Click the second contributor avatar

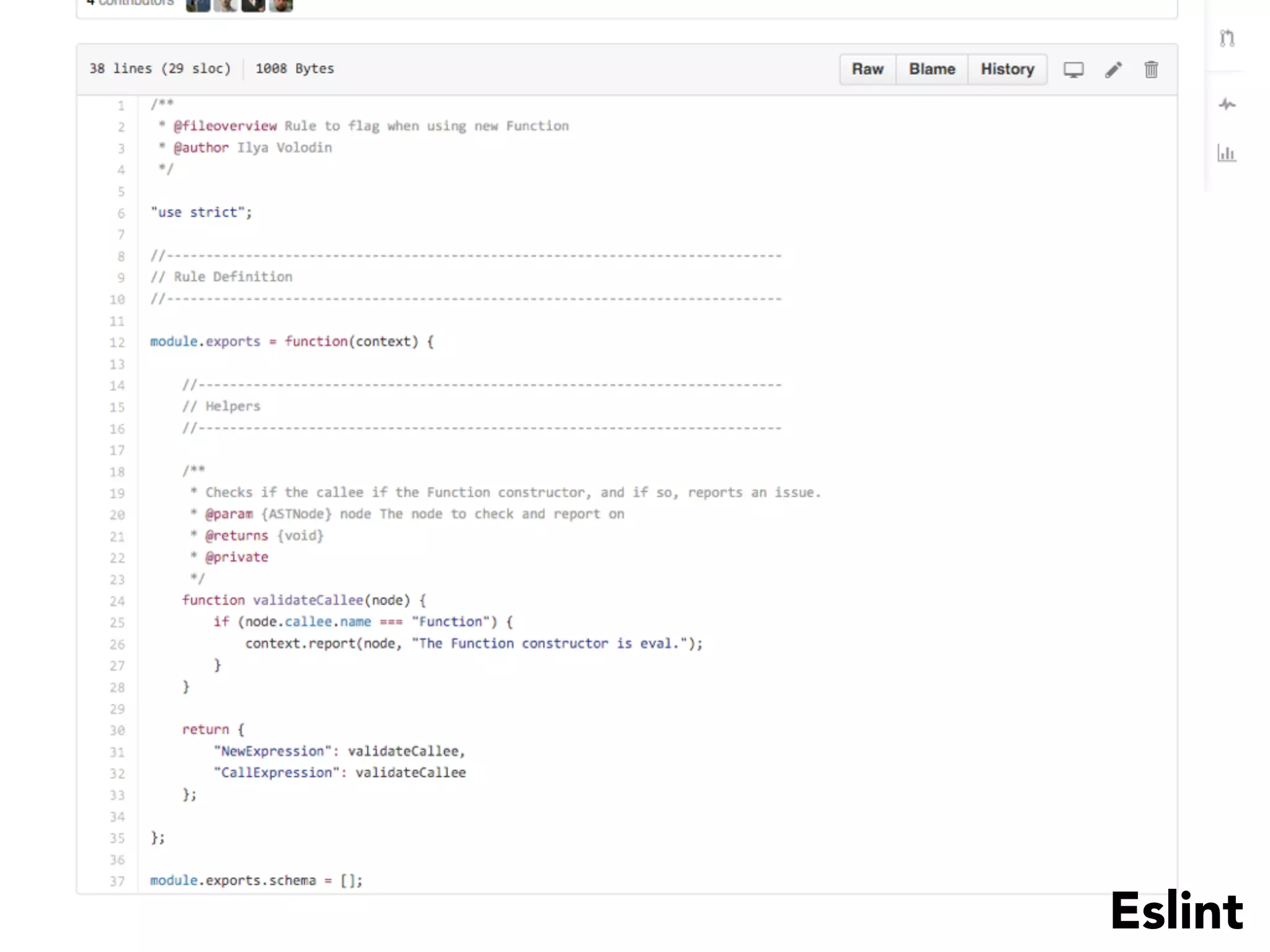pos(225,5)
